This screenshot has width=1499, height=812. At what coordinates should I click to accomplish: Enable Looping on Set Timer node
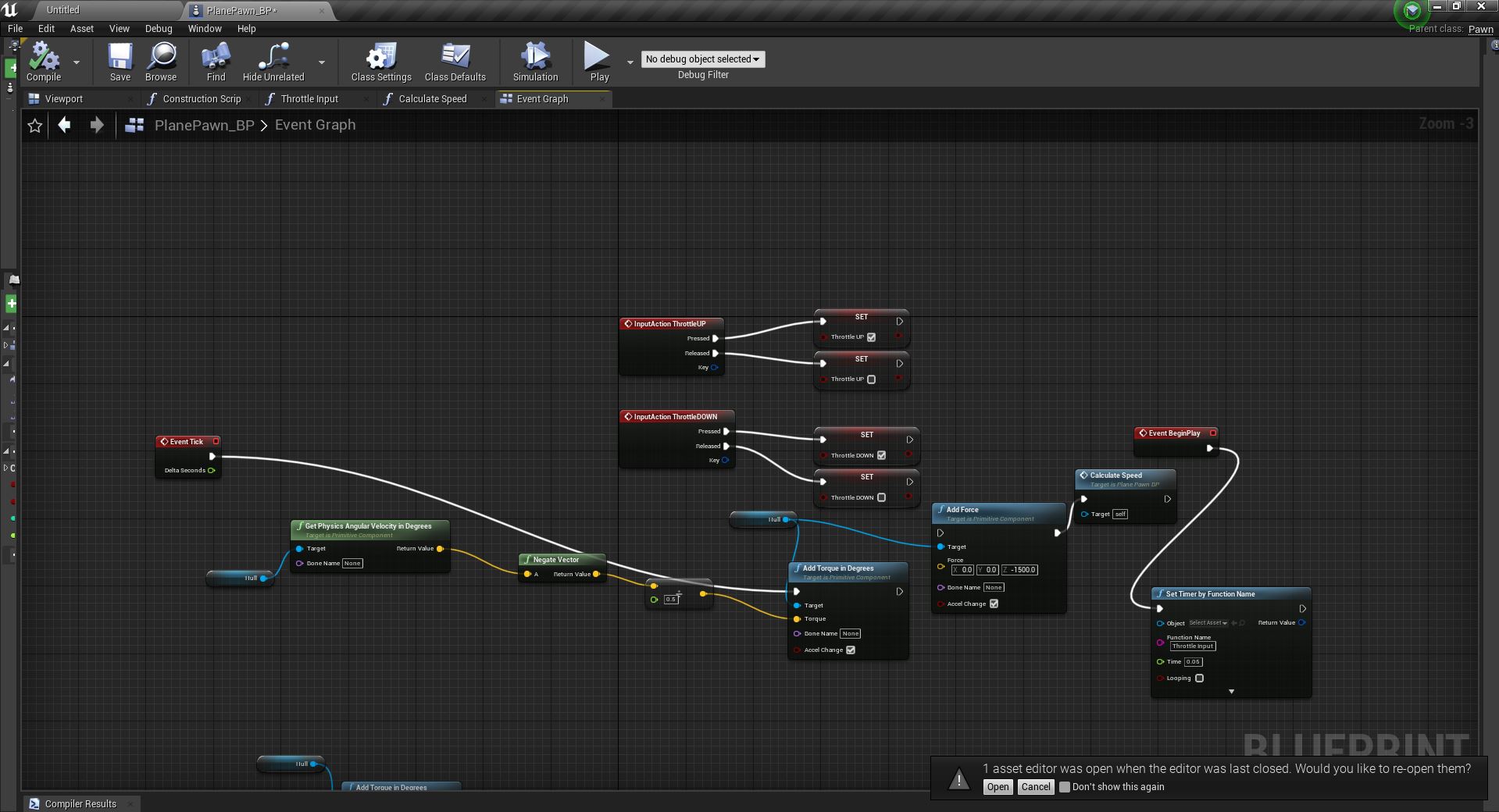1199,678
